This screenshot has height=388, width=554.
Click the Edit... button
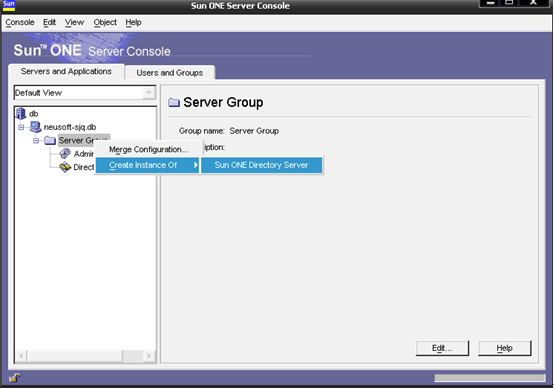442,348
